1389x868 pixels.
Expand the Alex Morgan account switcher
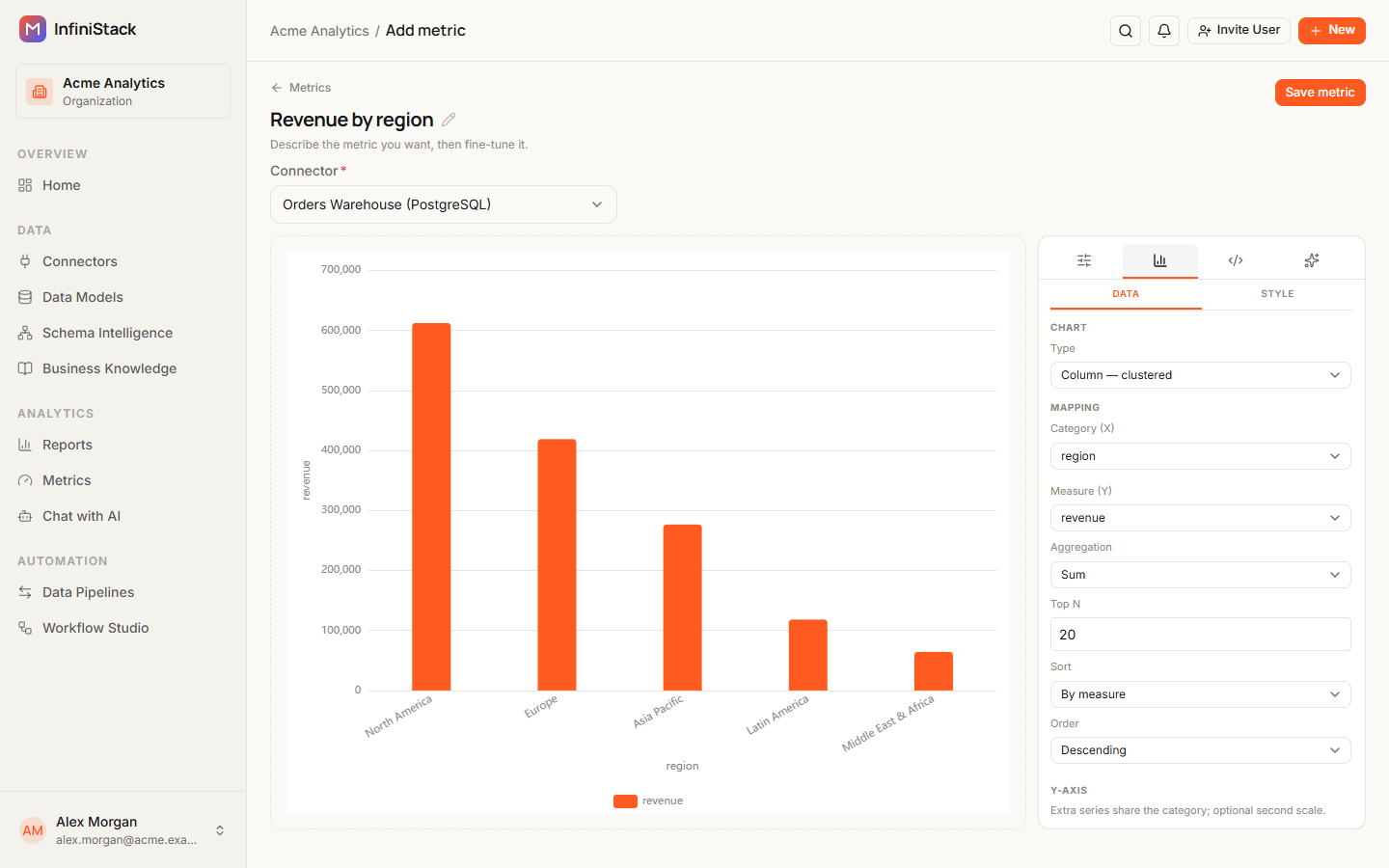tap(220, 830)
